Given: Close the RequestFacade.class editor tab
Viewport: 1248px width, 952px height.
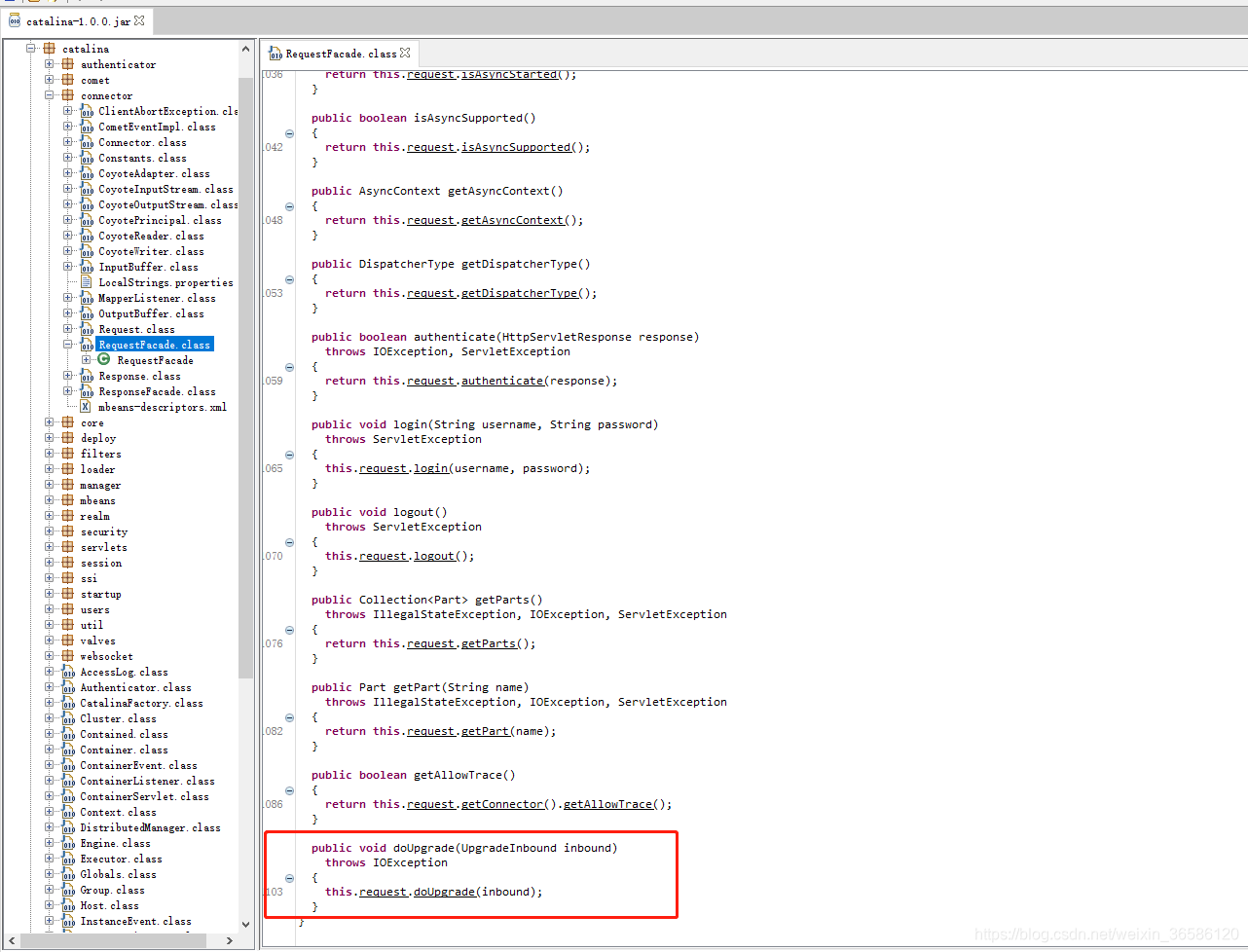Looking at the screenshot, I should (x=405, y=53).
